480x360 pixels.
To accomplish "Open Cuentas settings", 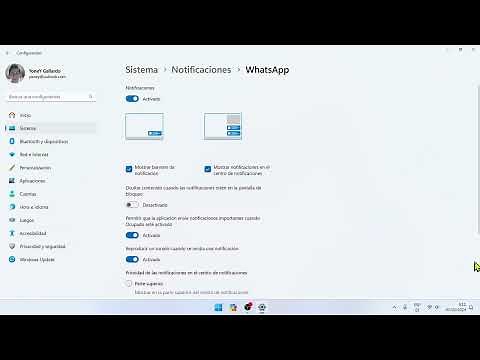I will click(x=50, y=194).
